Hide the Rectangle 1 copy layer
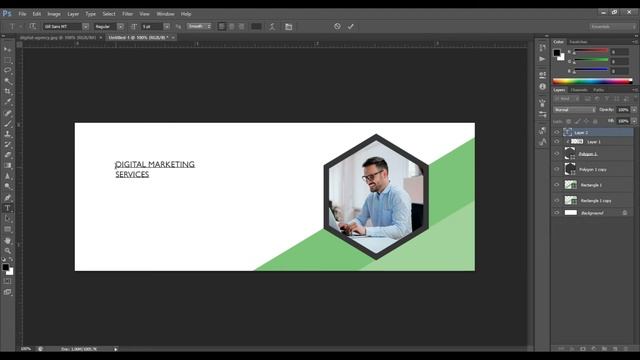Screen dimensions: 640x360 (557, 200)
